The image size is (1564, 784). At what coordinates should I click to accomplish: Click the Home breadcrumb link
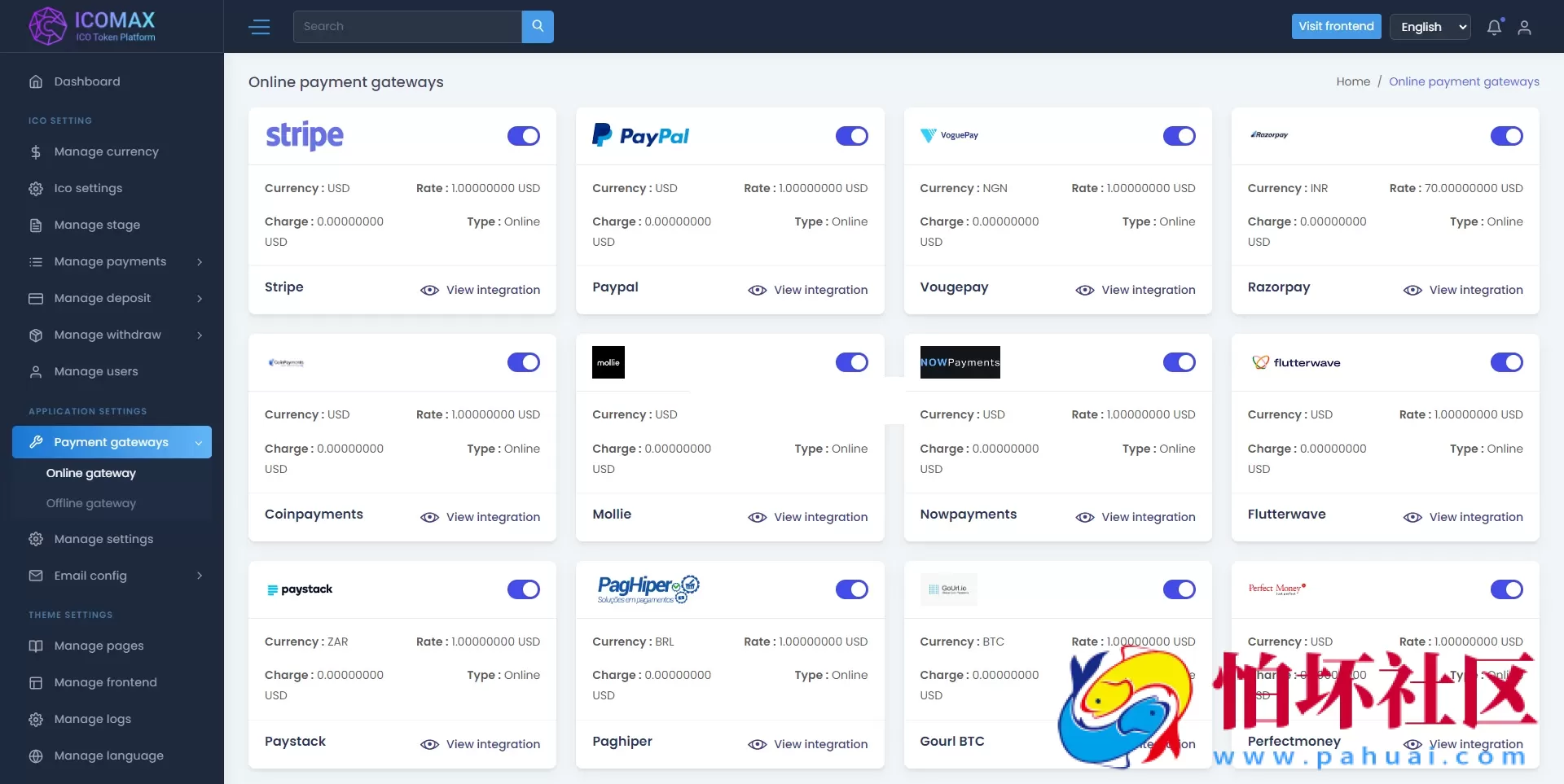[1352, 81]
